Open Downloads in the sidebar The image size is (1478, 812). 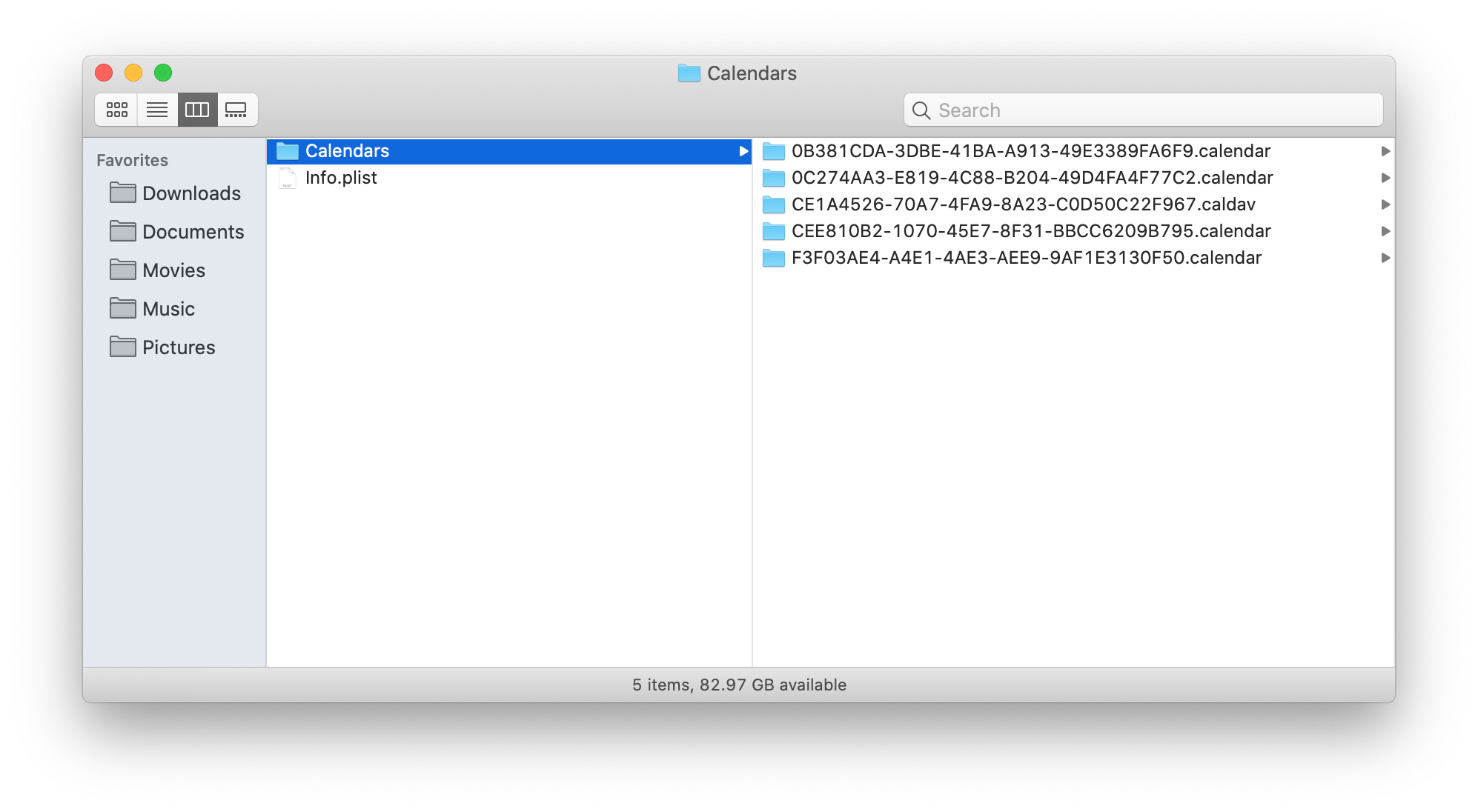tap(175, 193)
